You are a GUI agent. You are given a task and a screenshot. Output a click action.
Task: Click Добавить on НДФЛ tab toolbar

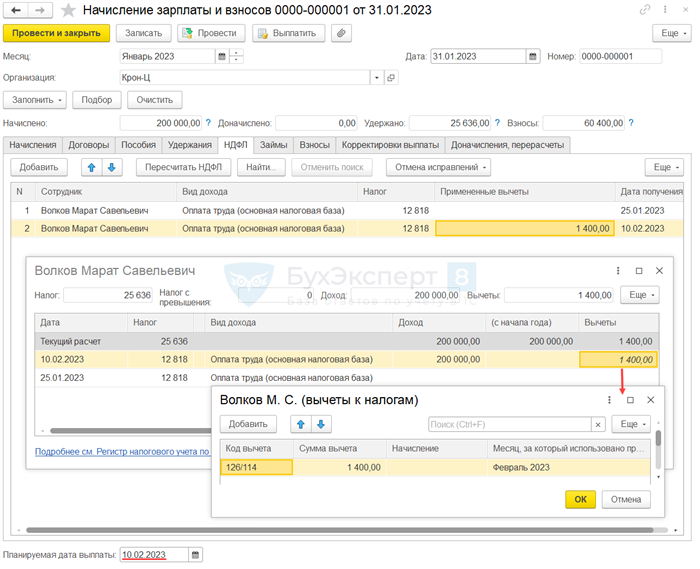[39, 167]
